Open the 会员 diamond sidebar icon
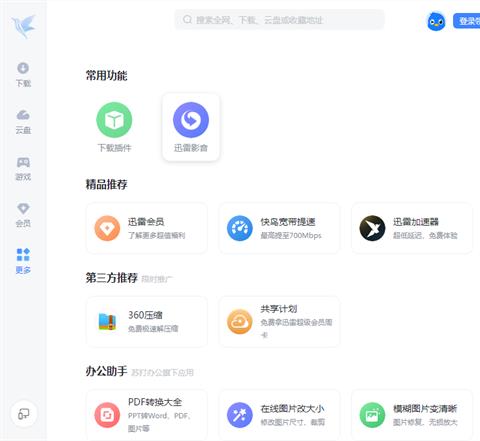 point(23,215)
